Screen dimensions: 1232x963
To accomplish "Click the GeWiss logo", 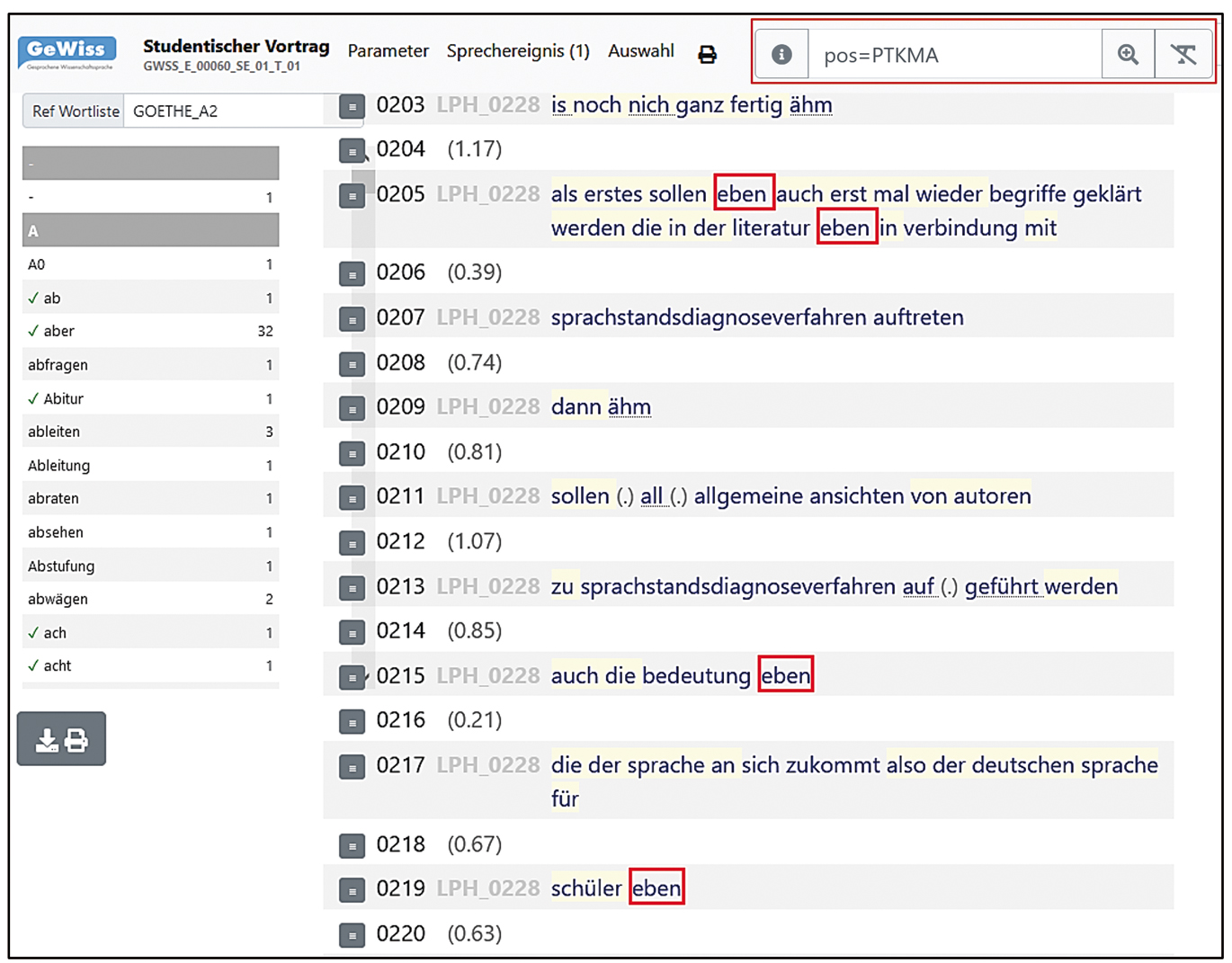I will (x=67, y=52).
